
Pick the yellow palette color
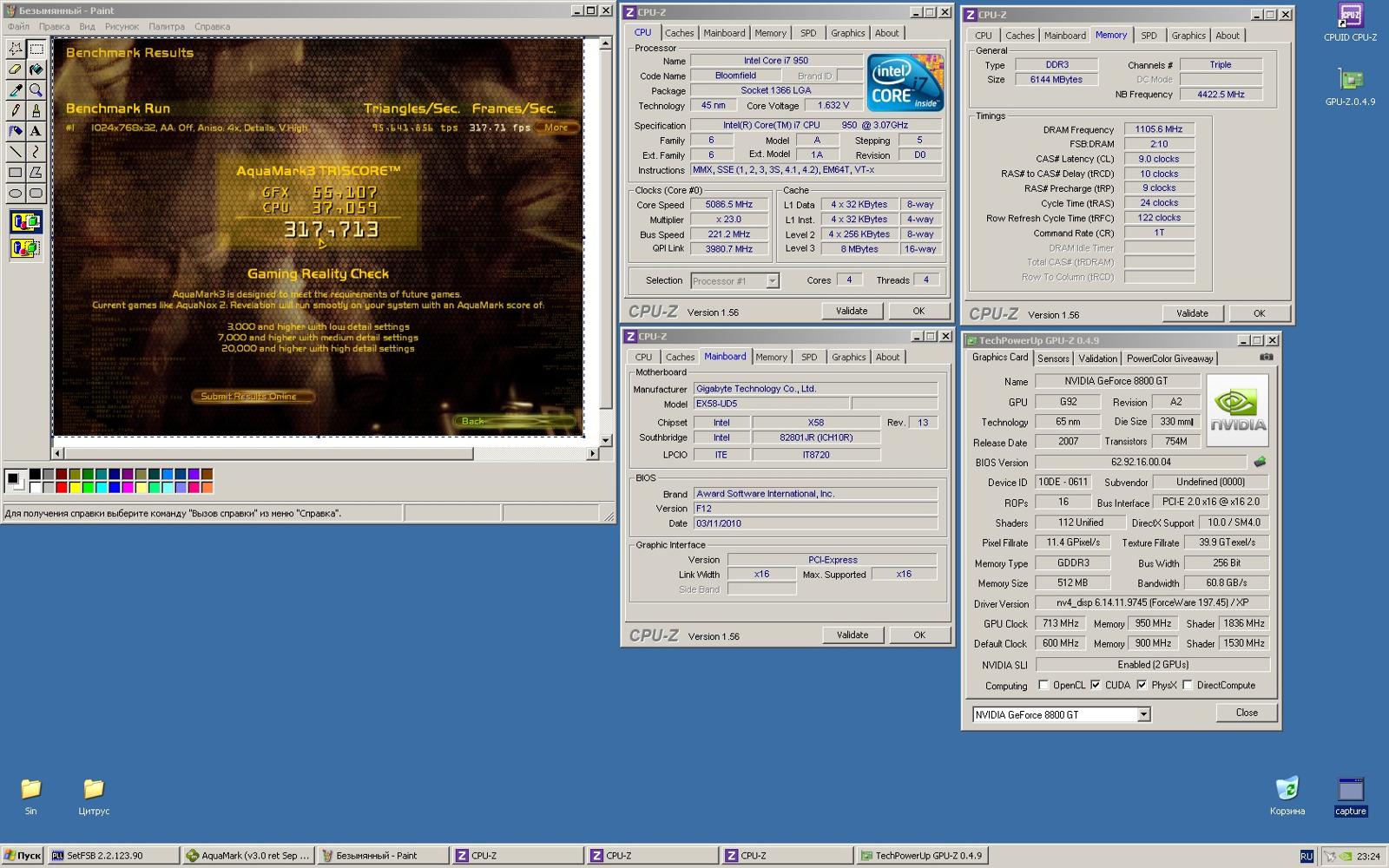[75, 487]
